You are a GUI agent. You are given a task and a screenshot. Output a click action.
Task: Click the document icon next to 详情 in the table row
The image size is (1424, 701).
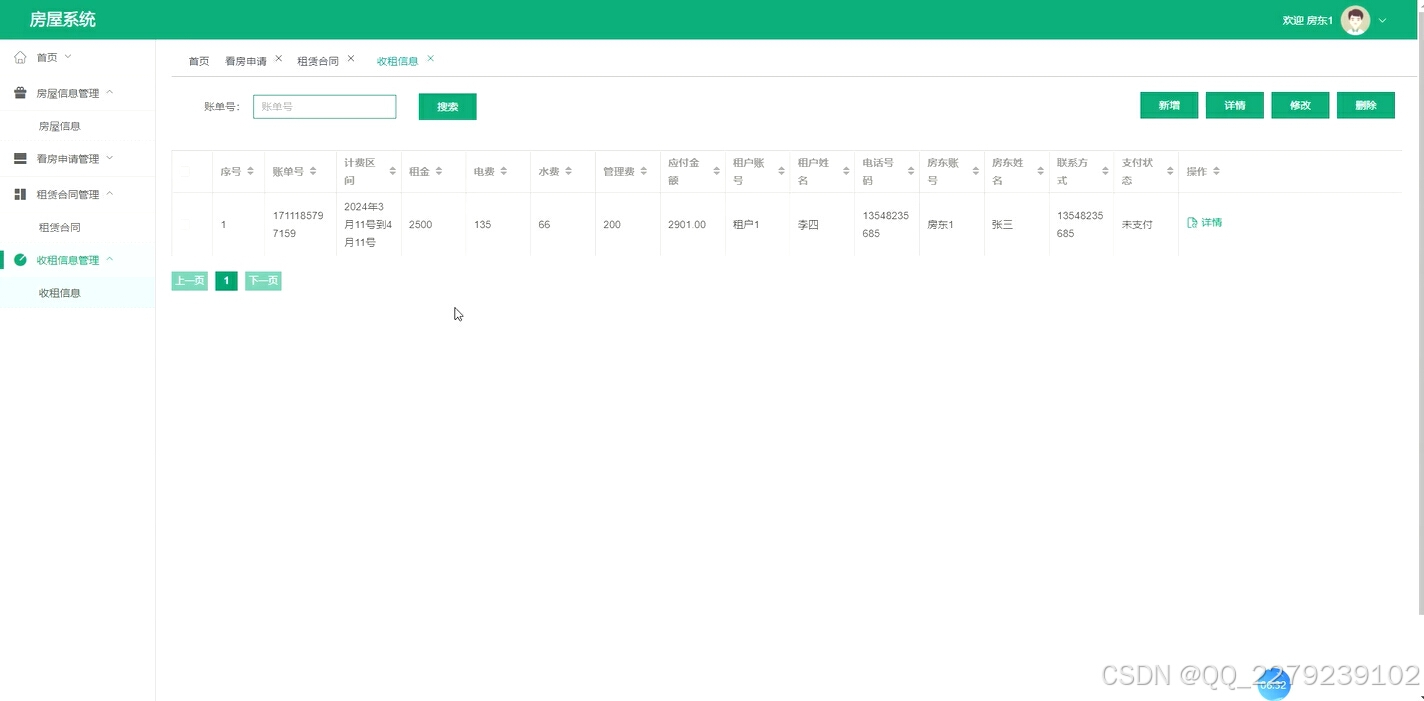pyautogui.click(x=1193, y=222)
